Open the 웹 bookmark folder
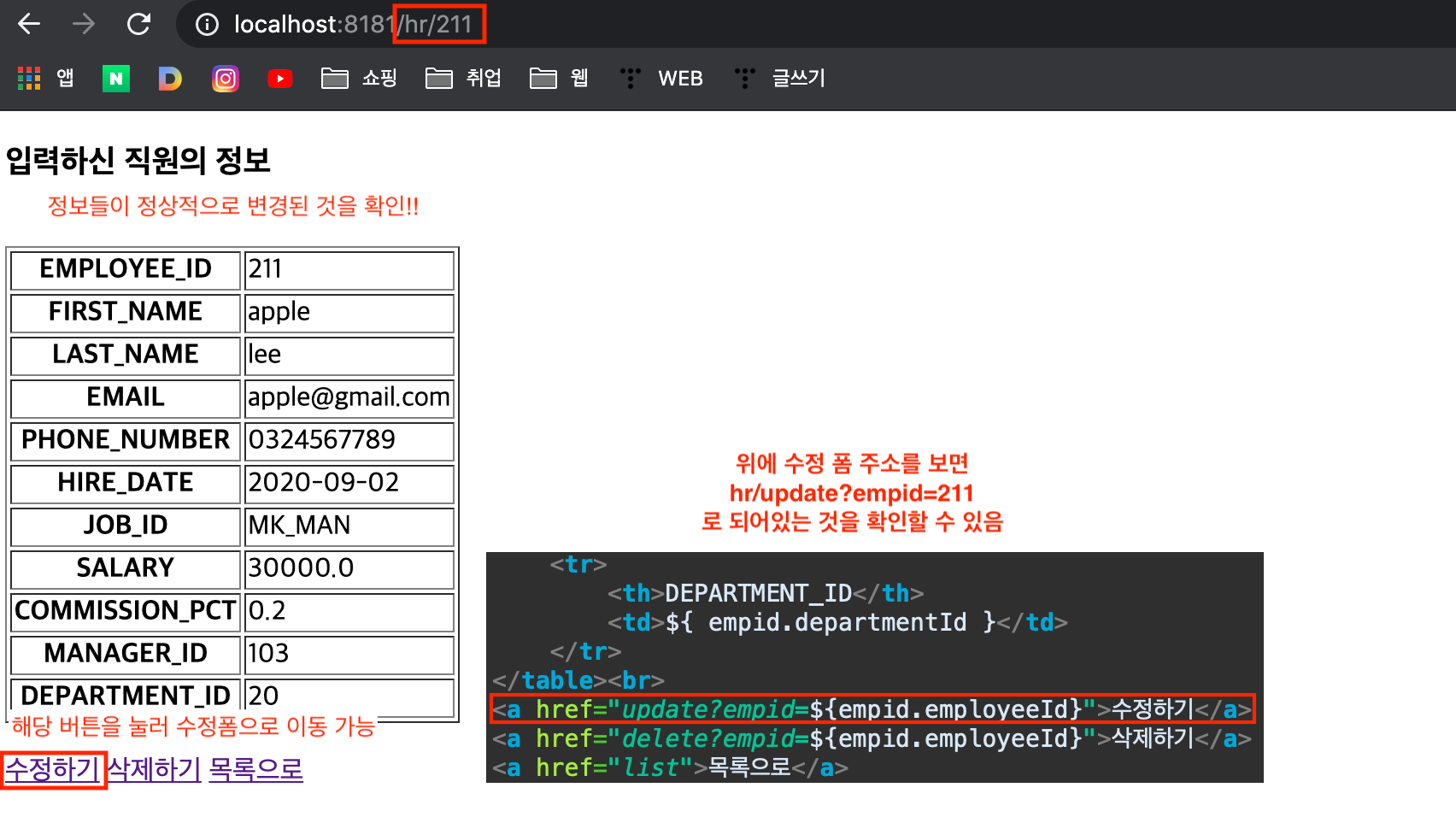The image size is (1456, 817). pyautogui.click(x=559, y=79)
